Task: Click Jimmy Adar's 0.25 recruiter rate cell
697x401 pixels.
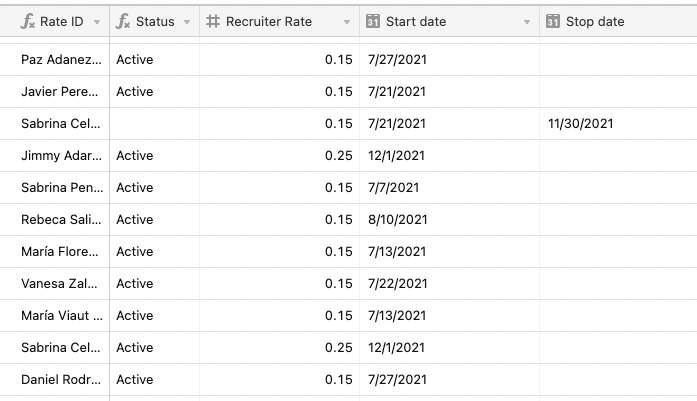Action: (280, 156)
